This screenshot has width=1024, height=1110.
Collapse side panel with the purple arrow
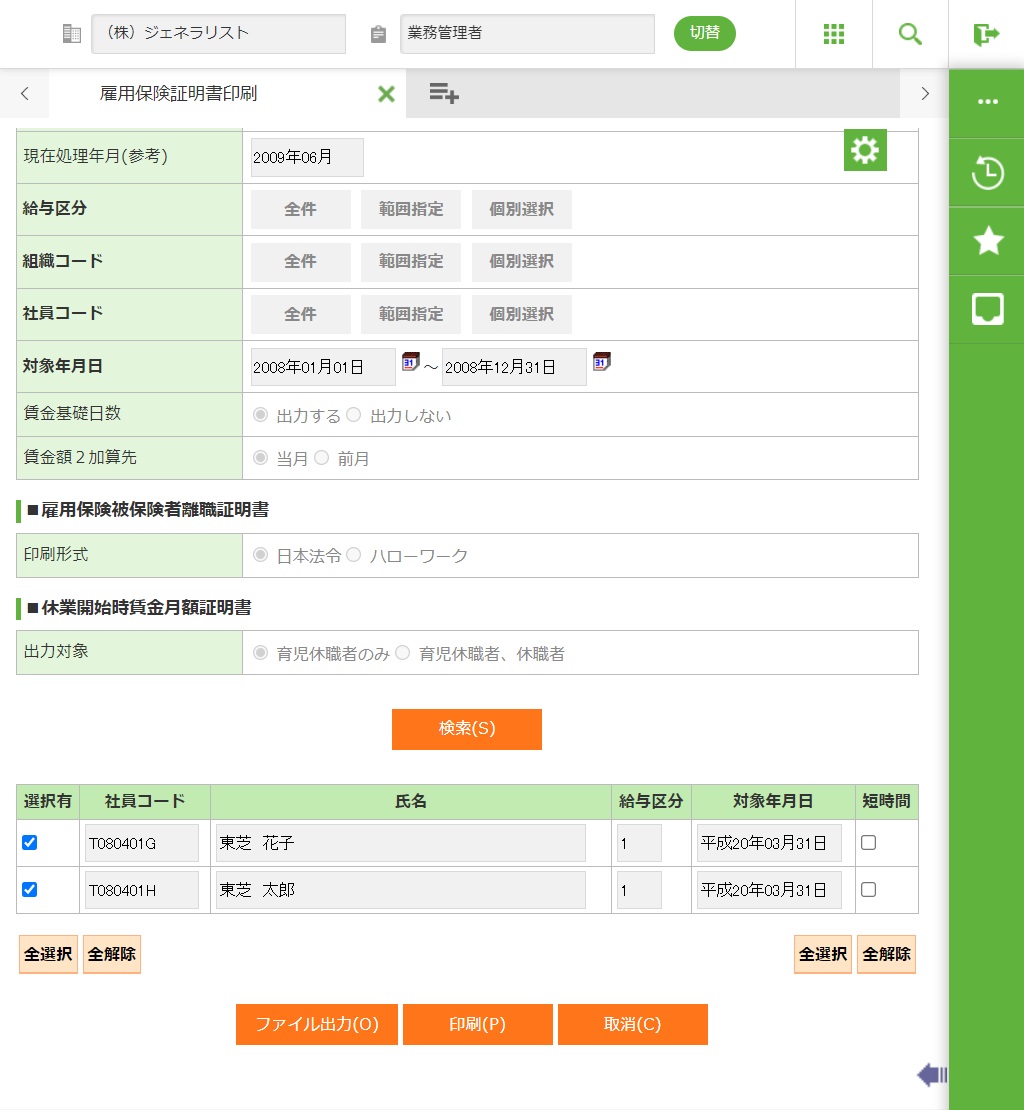(931, 1075)
